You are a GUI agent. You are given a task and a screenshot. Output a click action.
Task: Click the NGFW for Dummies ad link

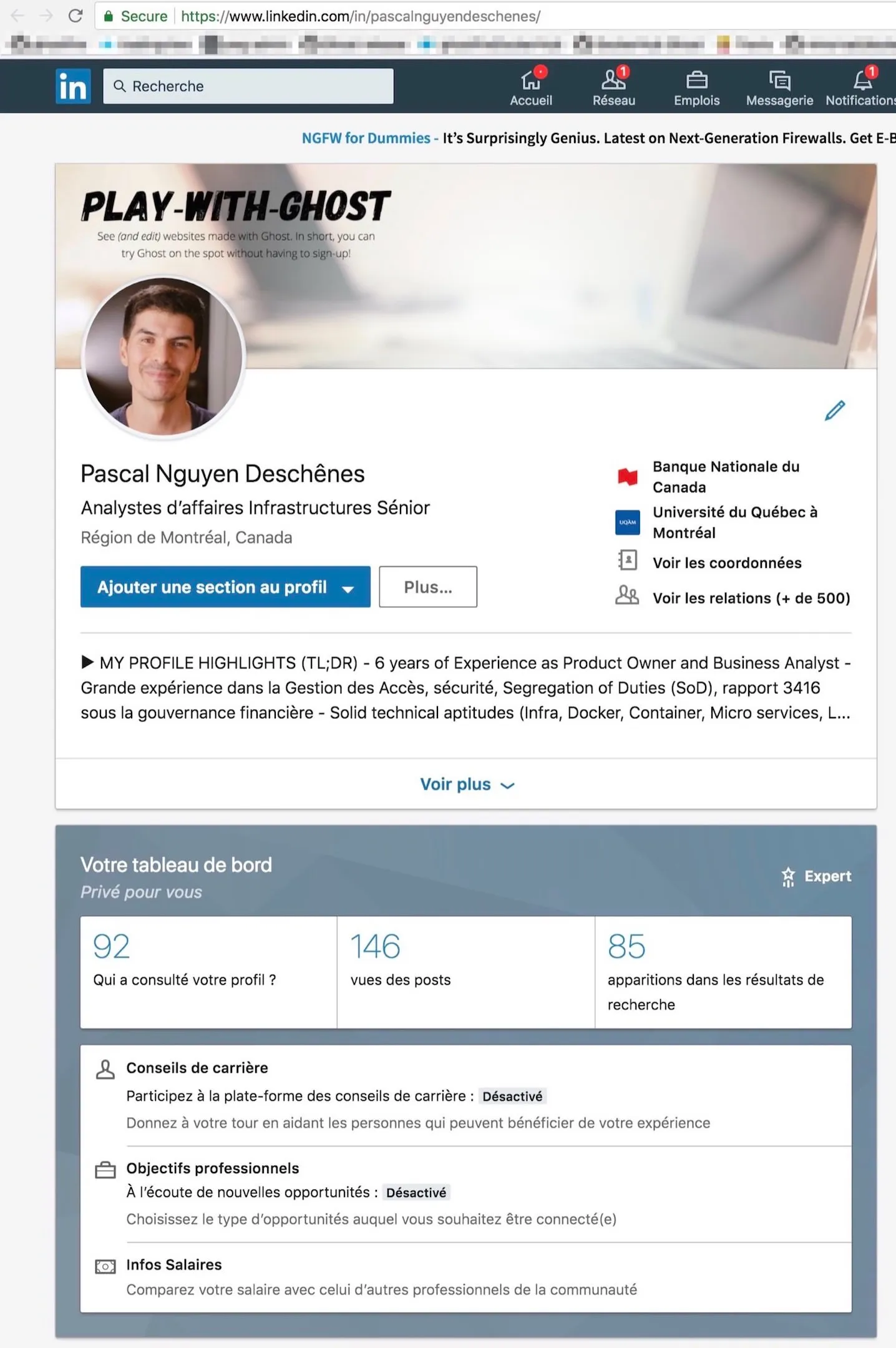coord(366,138)
